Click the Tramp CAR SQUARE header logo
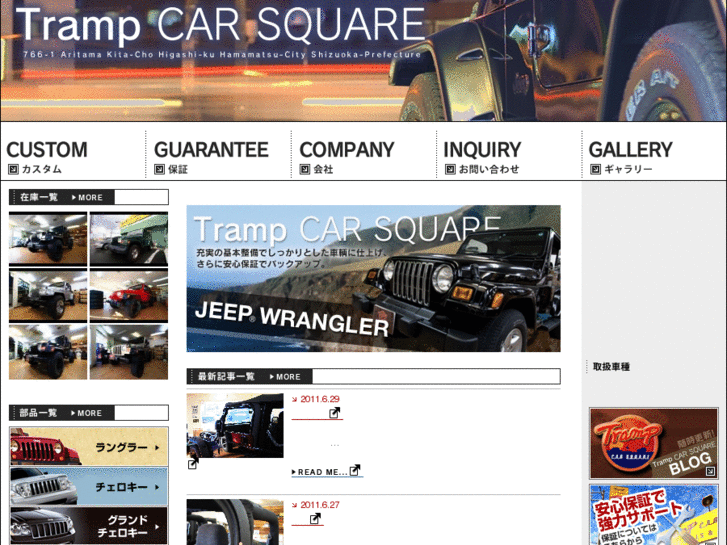The width and height of the screenshot is (727, 545). 220,24
